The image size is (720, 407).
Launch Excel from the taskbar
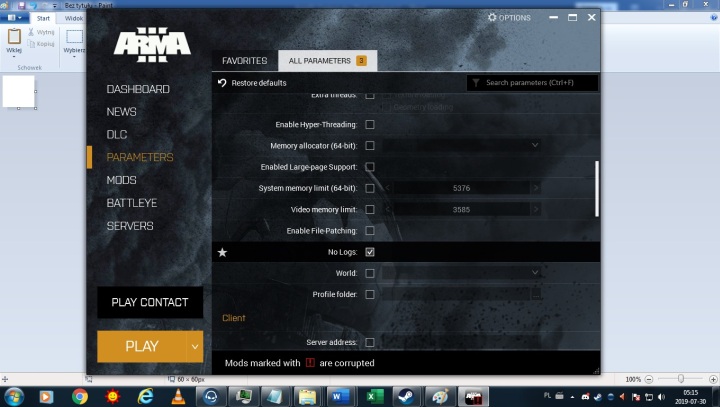point(373,396)
